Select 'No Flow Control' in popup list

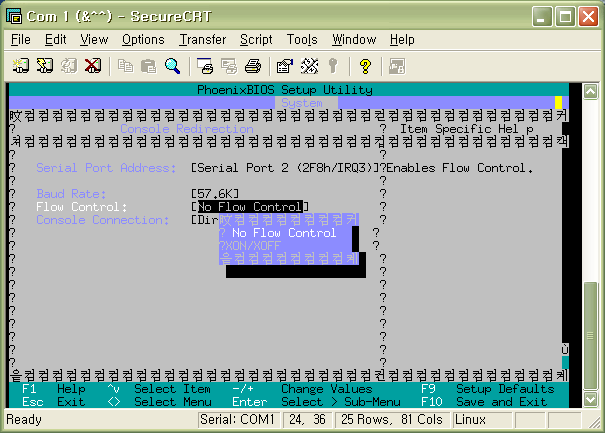[x=284, y=233]
